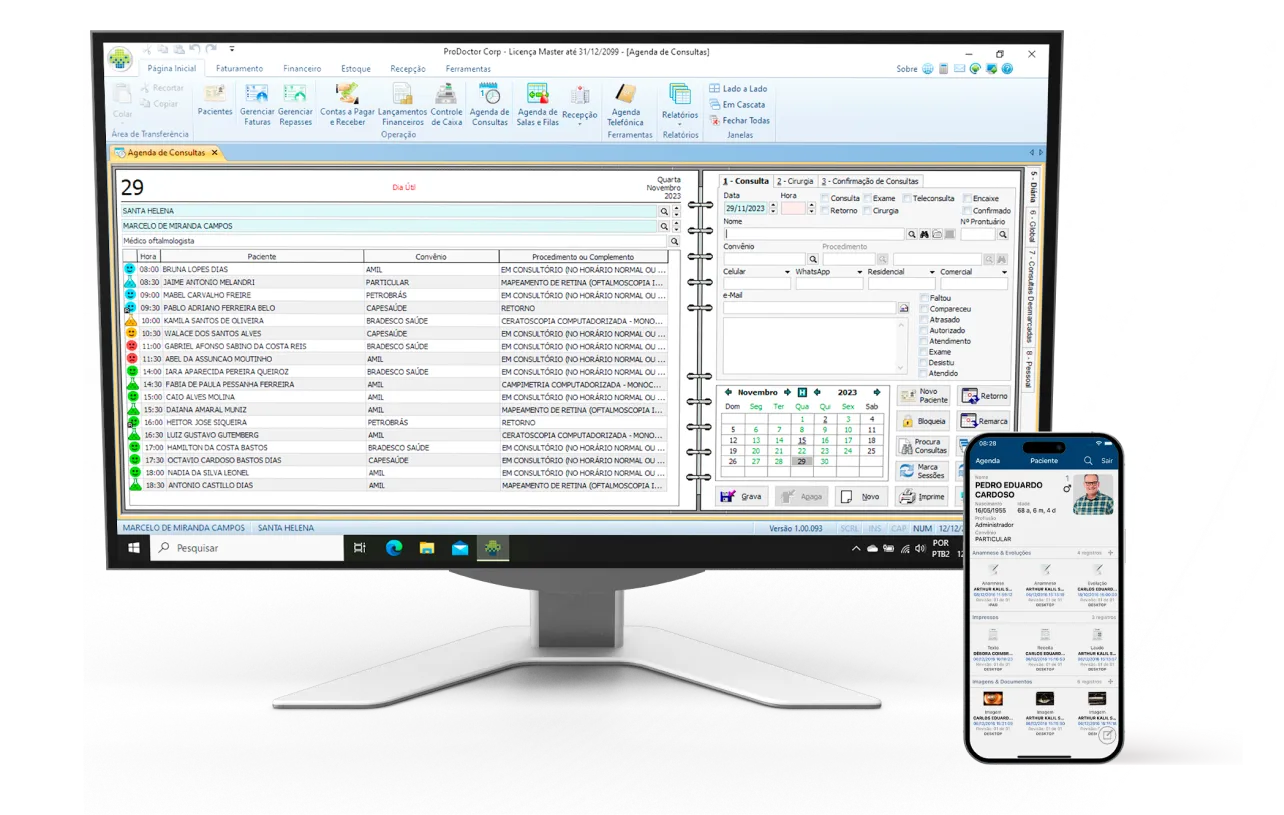
Task: Open the Financeiro ribbon tab
Action: (x=302, y=69)
